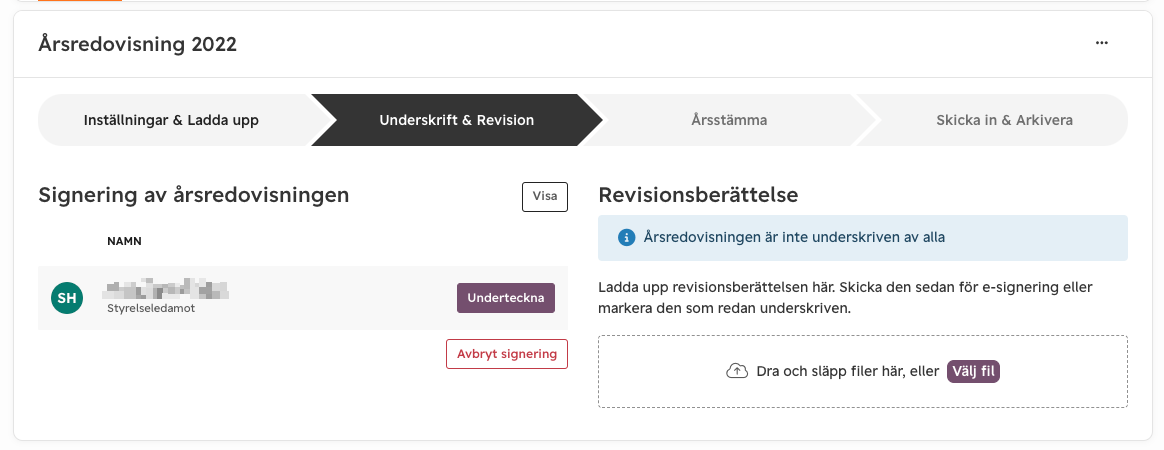
Task: Click the Signering av årsredovisningen heading
Action: [x=193, y=195]
